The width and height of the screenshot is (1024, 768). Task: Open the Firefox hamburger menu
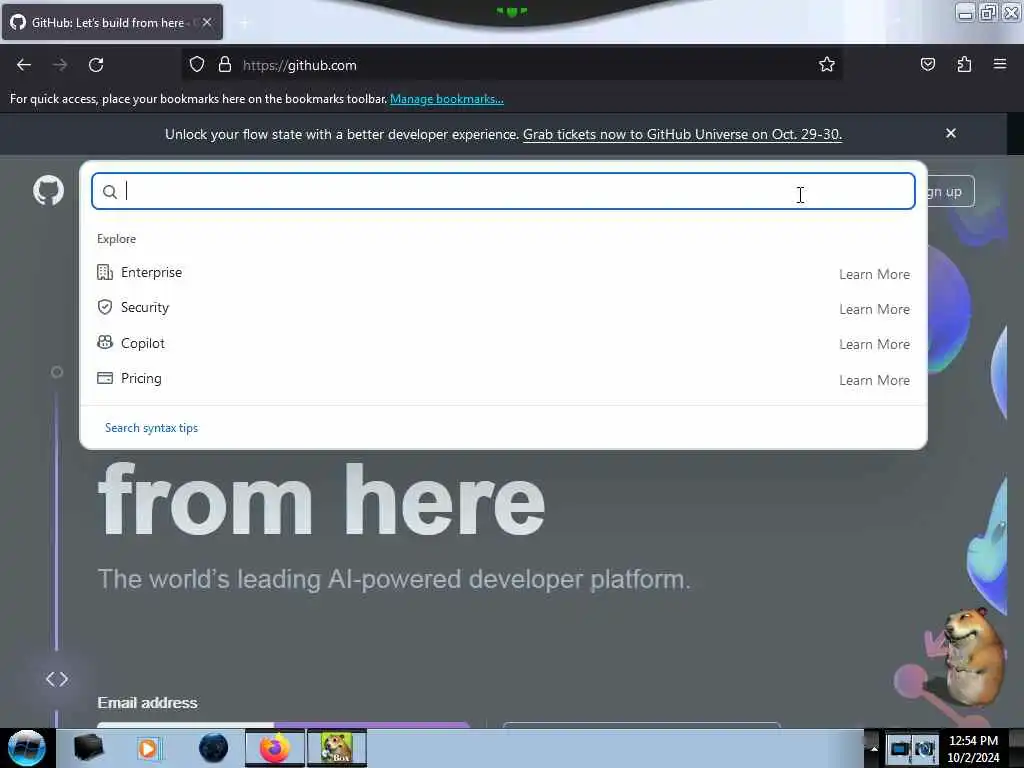pyautogui.click(x=1000, y=64)
